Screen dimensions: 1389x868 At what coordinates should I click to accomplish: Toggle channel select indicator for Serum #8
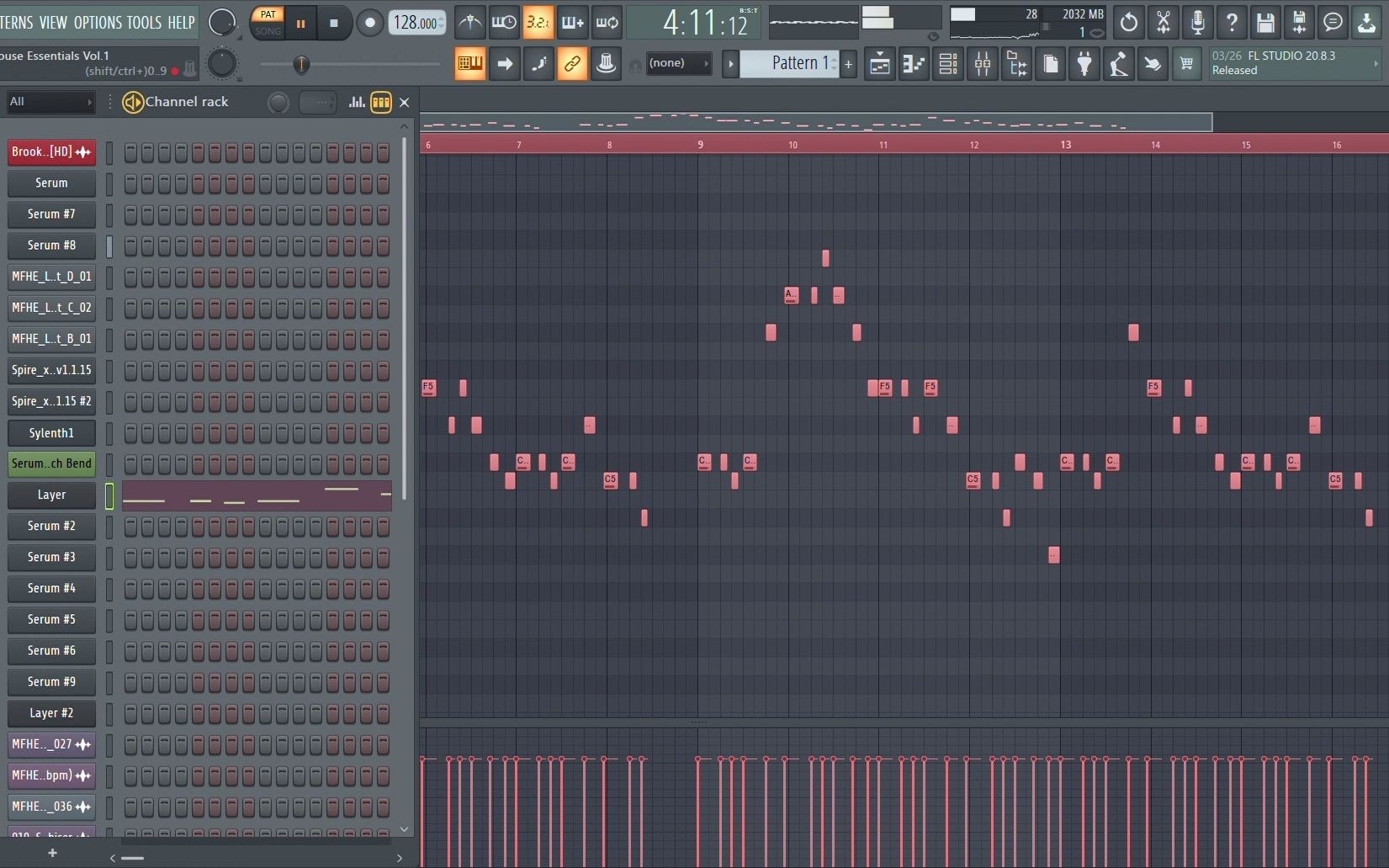(109, 246)
